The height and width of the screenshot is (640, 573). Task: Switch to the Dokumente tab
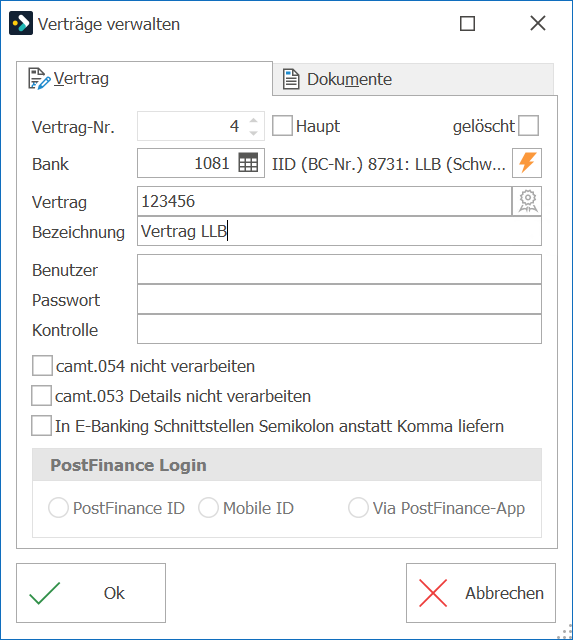pos(413,79)
